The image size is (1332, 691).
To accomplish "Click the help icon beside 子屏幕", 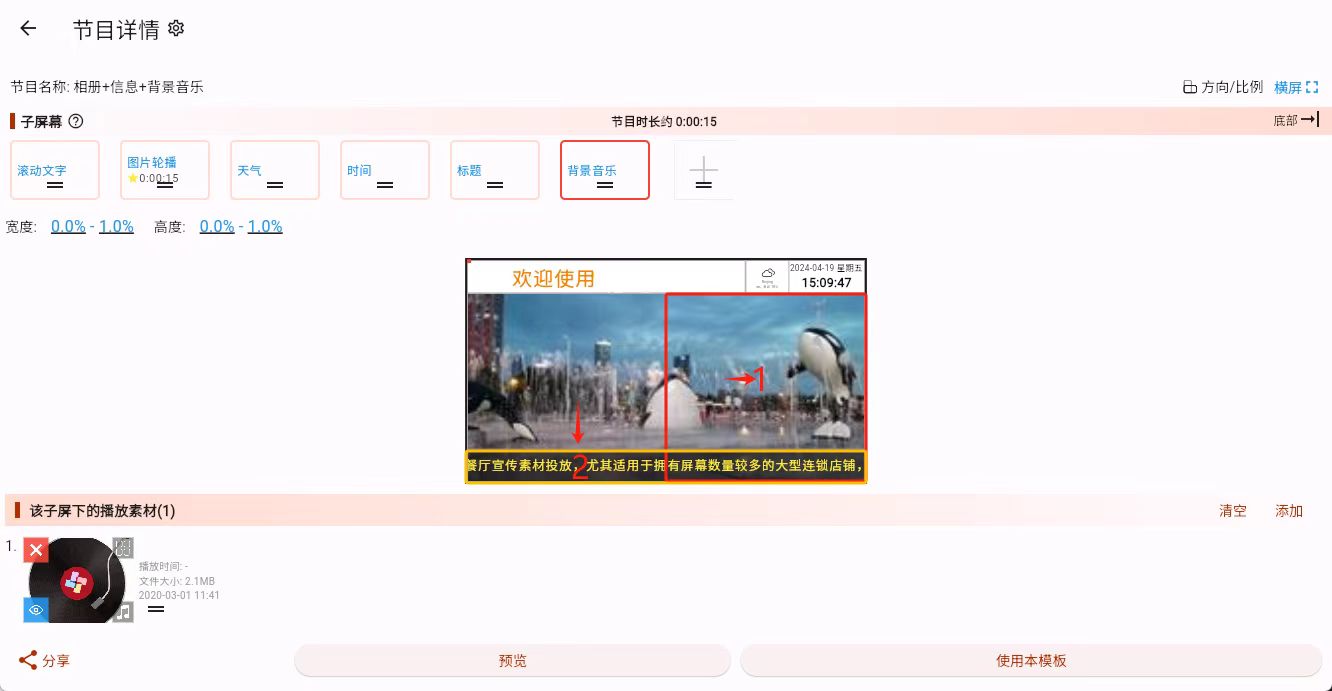I will pos(75,121).
